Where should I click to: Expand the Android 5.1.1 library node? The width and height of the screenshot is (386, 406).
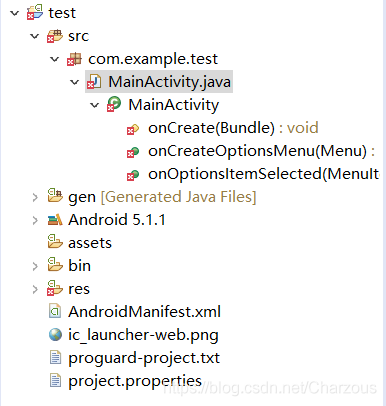click(35, 220)
